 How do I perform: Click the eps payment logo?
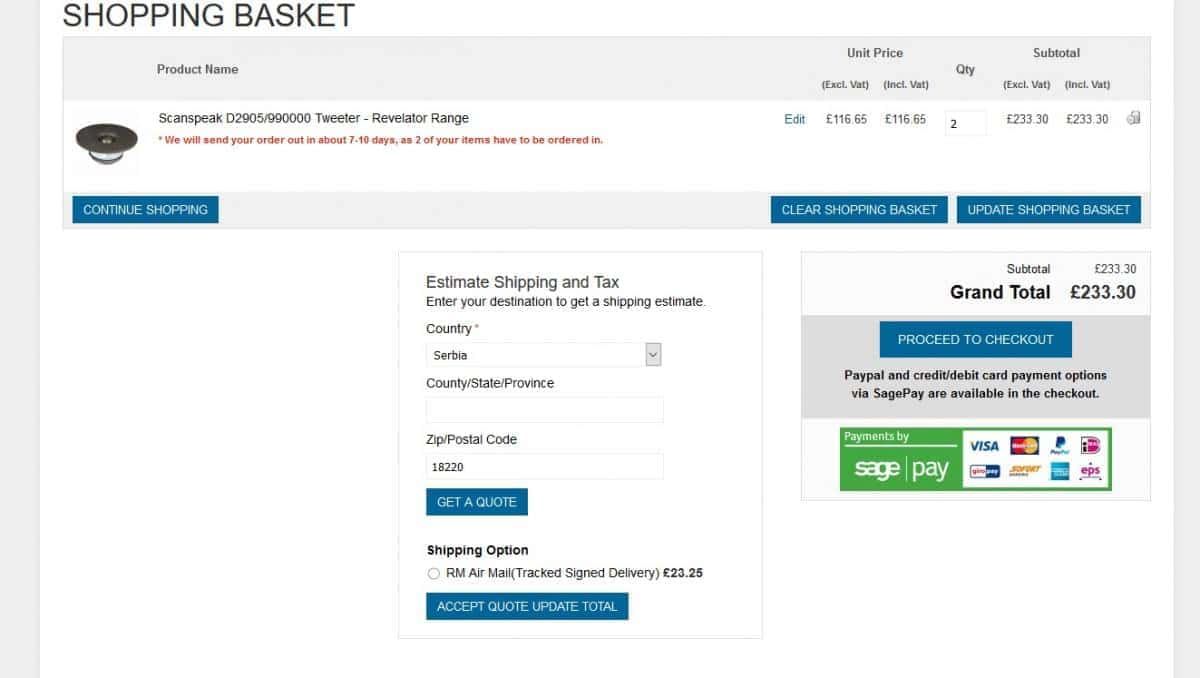click(1090, 471)
